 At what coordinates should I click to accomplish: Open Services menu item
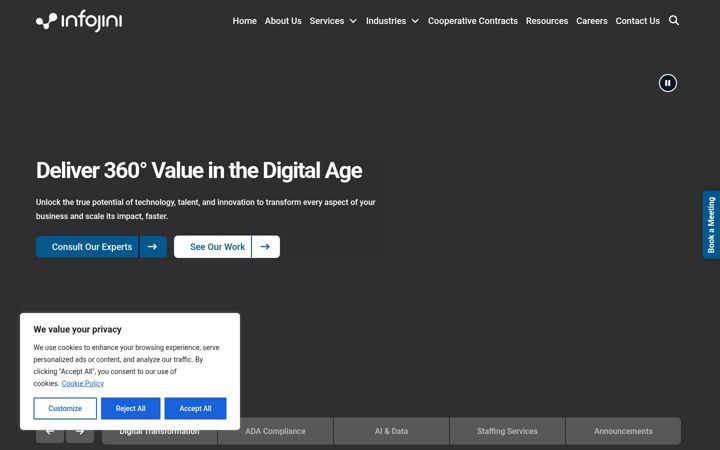click(x=326, y=21)
